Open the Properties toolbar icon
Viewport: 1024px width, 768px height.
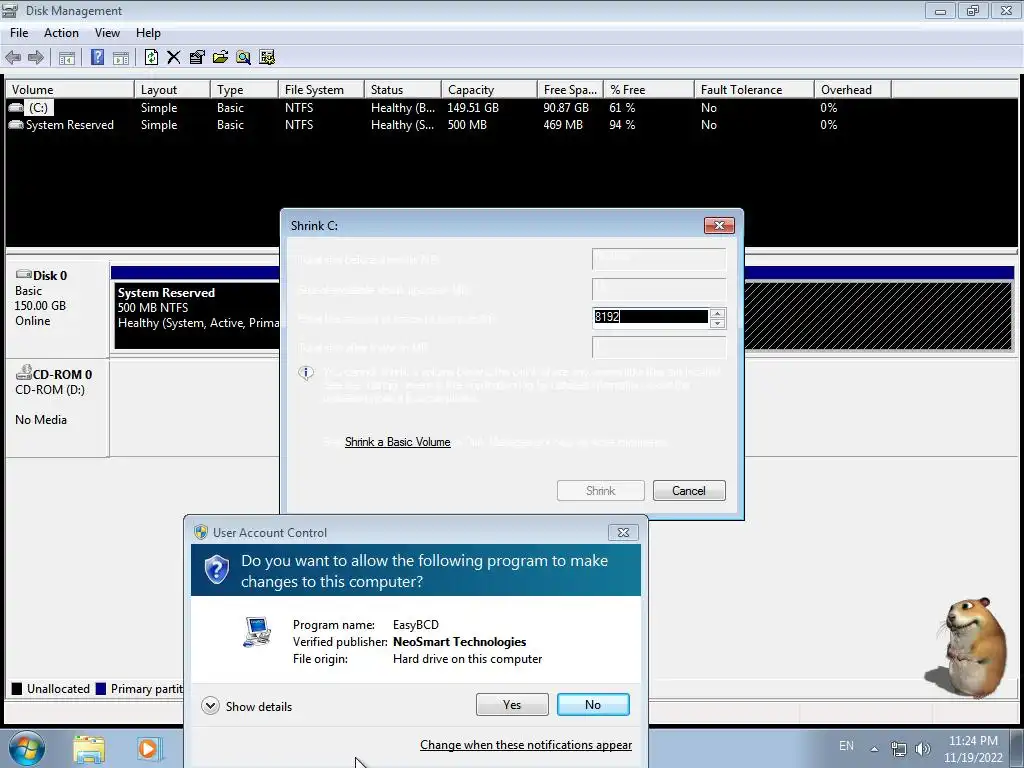click(x=197, y=57)
